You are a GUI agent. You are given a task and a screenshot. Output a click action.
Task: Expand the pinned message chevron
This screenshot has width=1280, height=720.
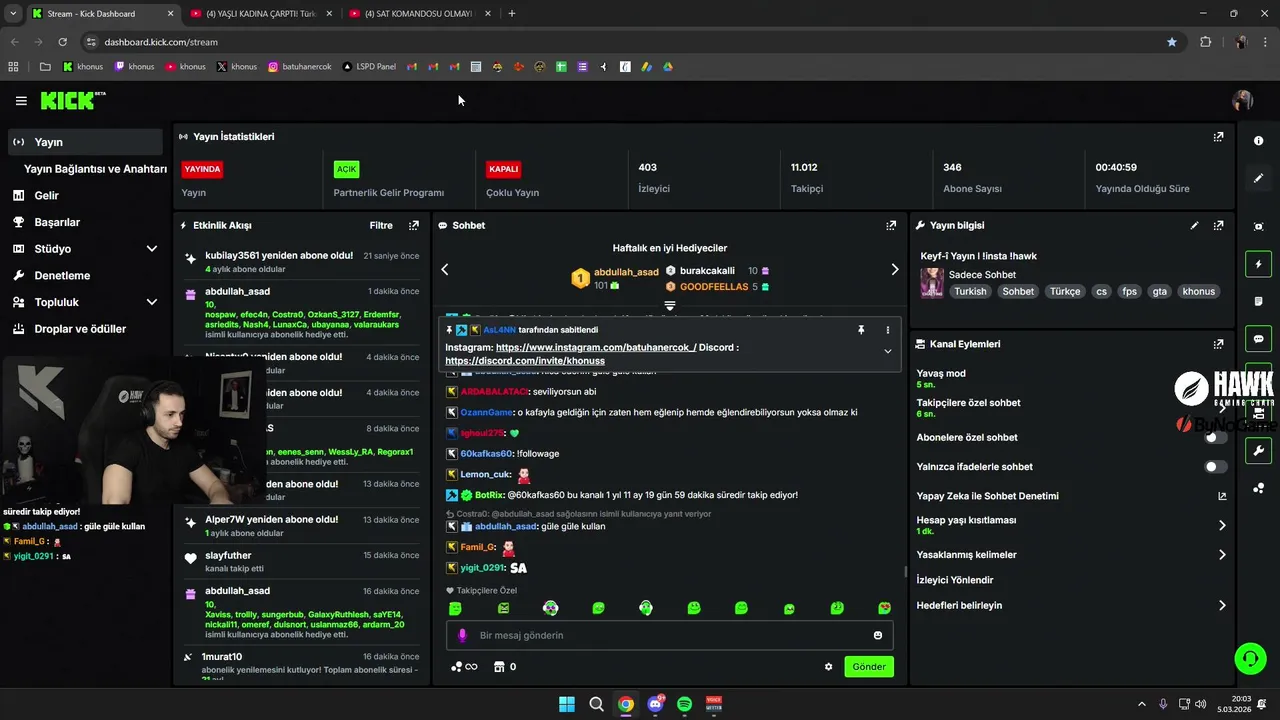point(887,351)
